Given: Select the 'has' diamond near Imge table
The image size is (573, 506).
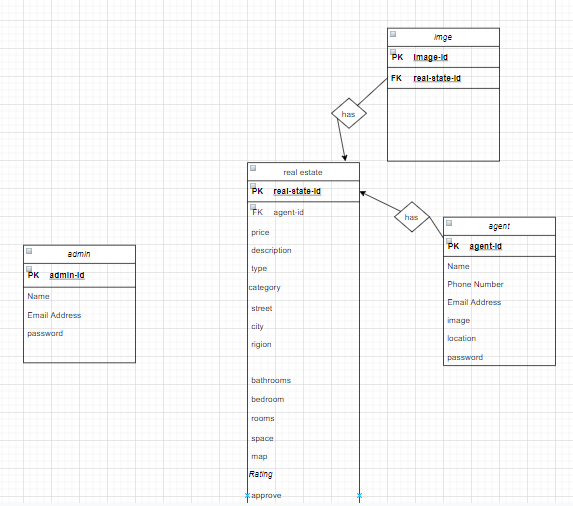Looking at the screenshot, I should coord(349,114).
